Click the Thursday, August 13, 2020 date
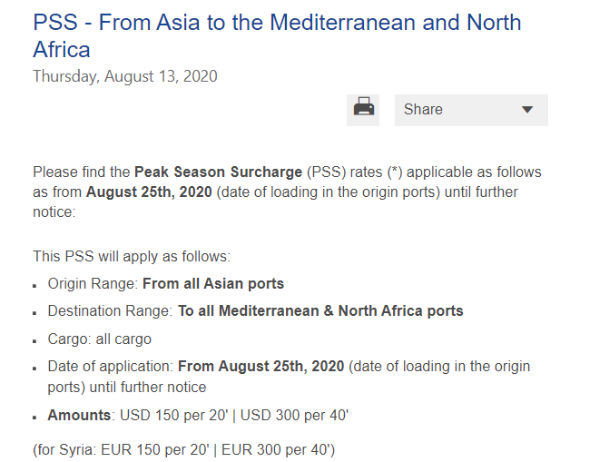600x462 pixels. coord(125,76)
